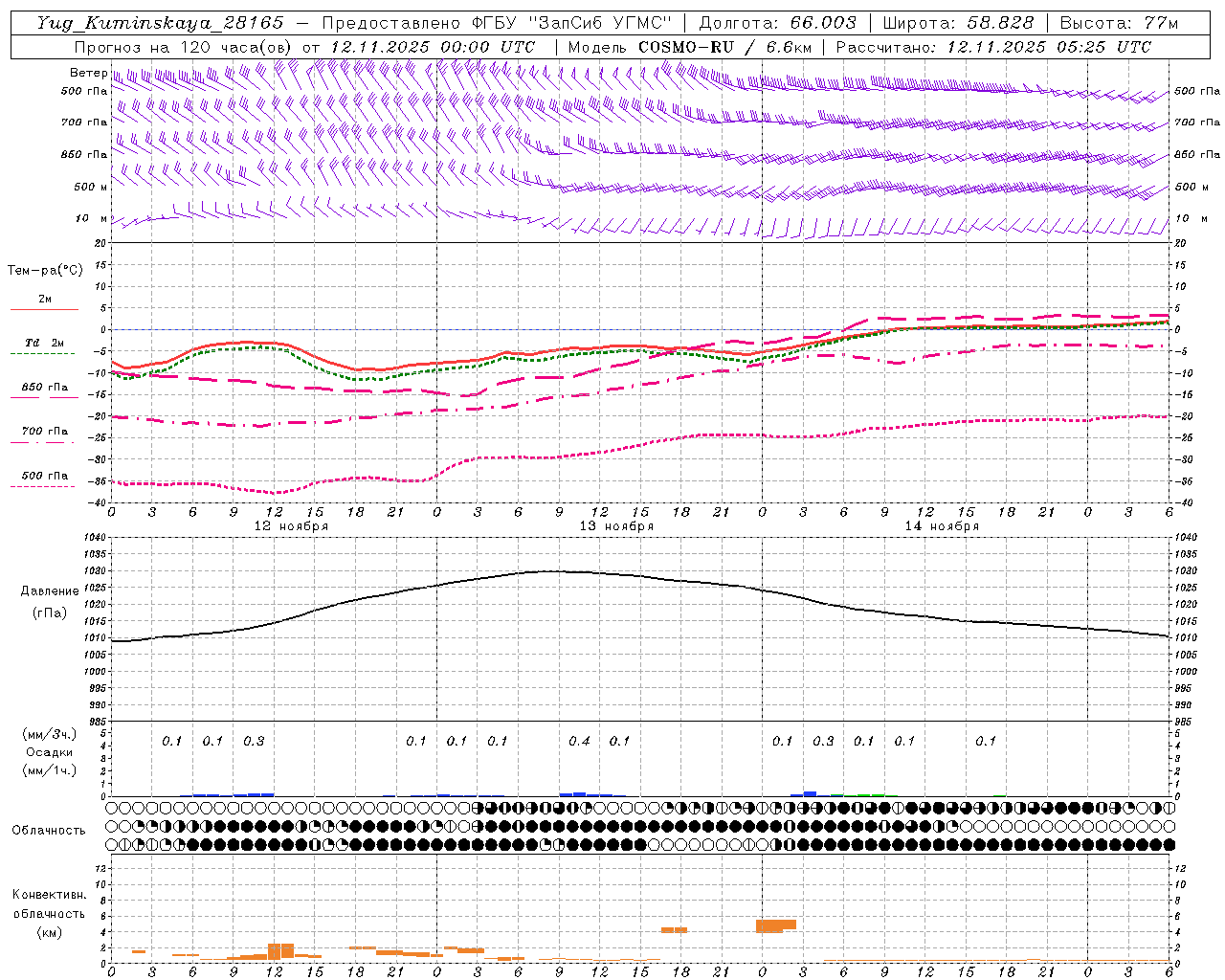This screenshot has width=1225, height=980.
Task: Click the Тем-ра(°C) axis title
Action: point(45,271)
